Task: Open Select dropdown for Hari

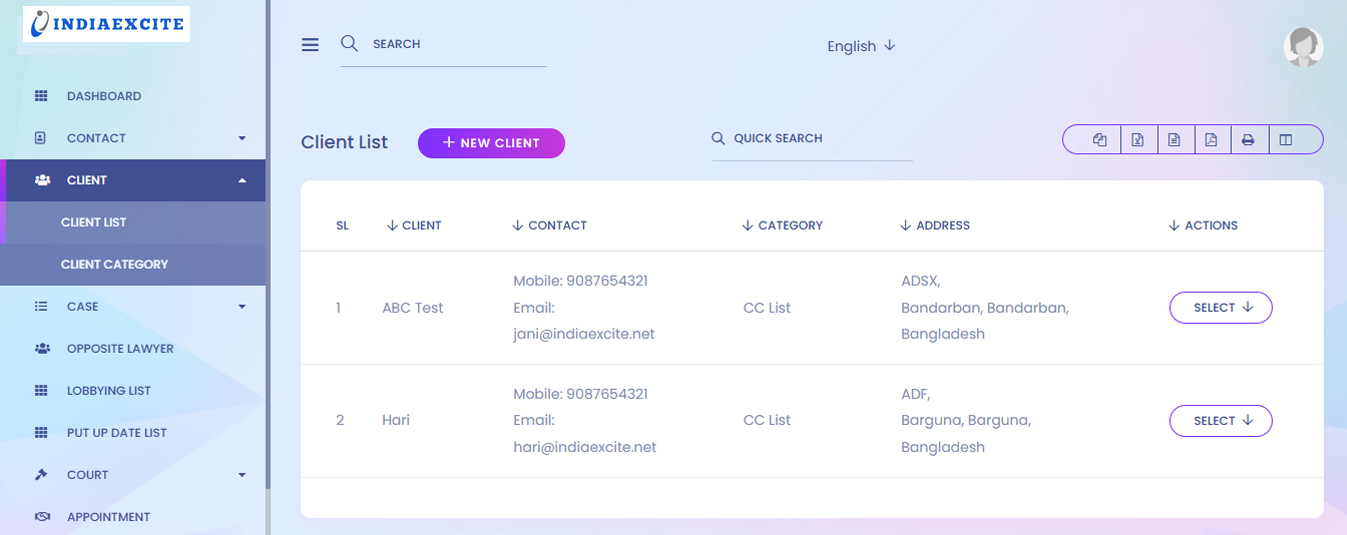Action: (1220, 421)
